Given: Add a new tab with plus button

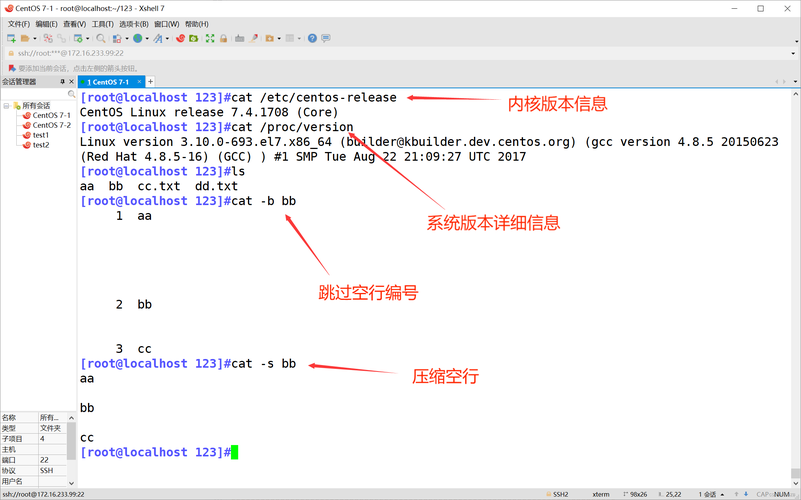Looking at the screenshot, I should [150, 82].
